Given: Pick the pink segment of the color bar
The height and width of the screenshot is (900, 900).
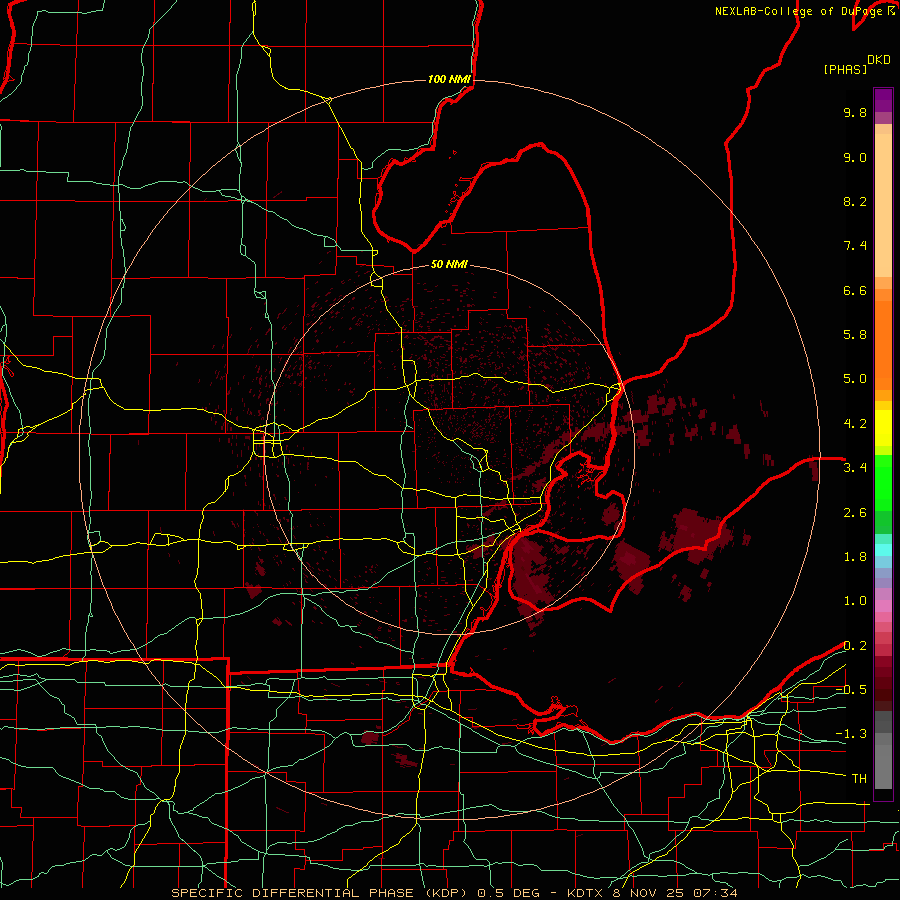Looking at the screenshot, I should pos(883,606).
